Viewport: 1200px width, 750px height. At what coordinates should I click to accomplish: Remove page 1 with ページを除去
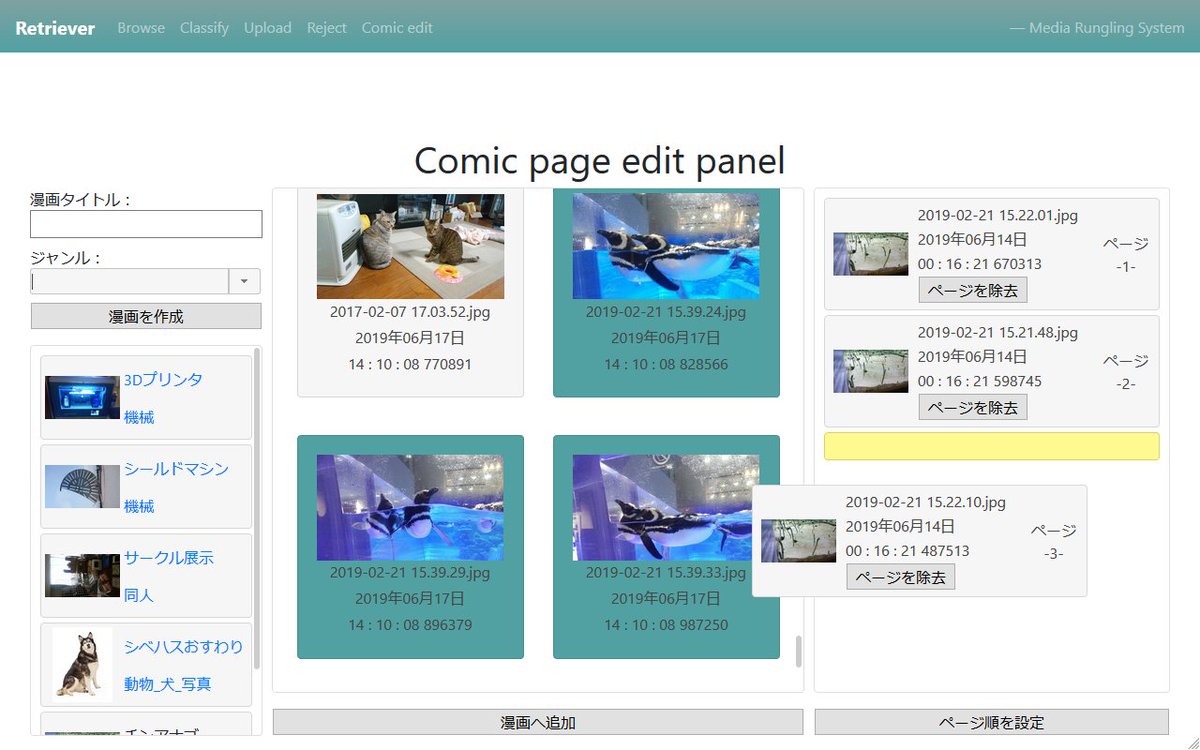pyautogui.click(x=973, y=290)
